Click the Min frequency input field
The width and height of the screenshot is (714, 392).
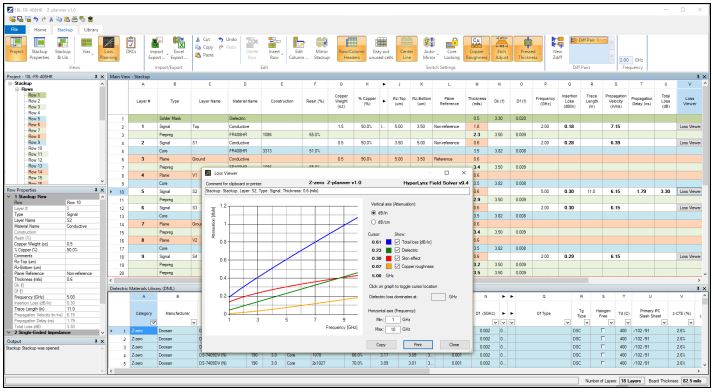pos(393,320)
